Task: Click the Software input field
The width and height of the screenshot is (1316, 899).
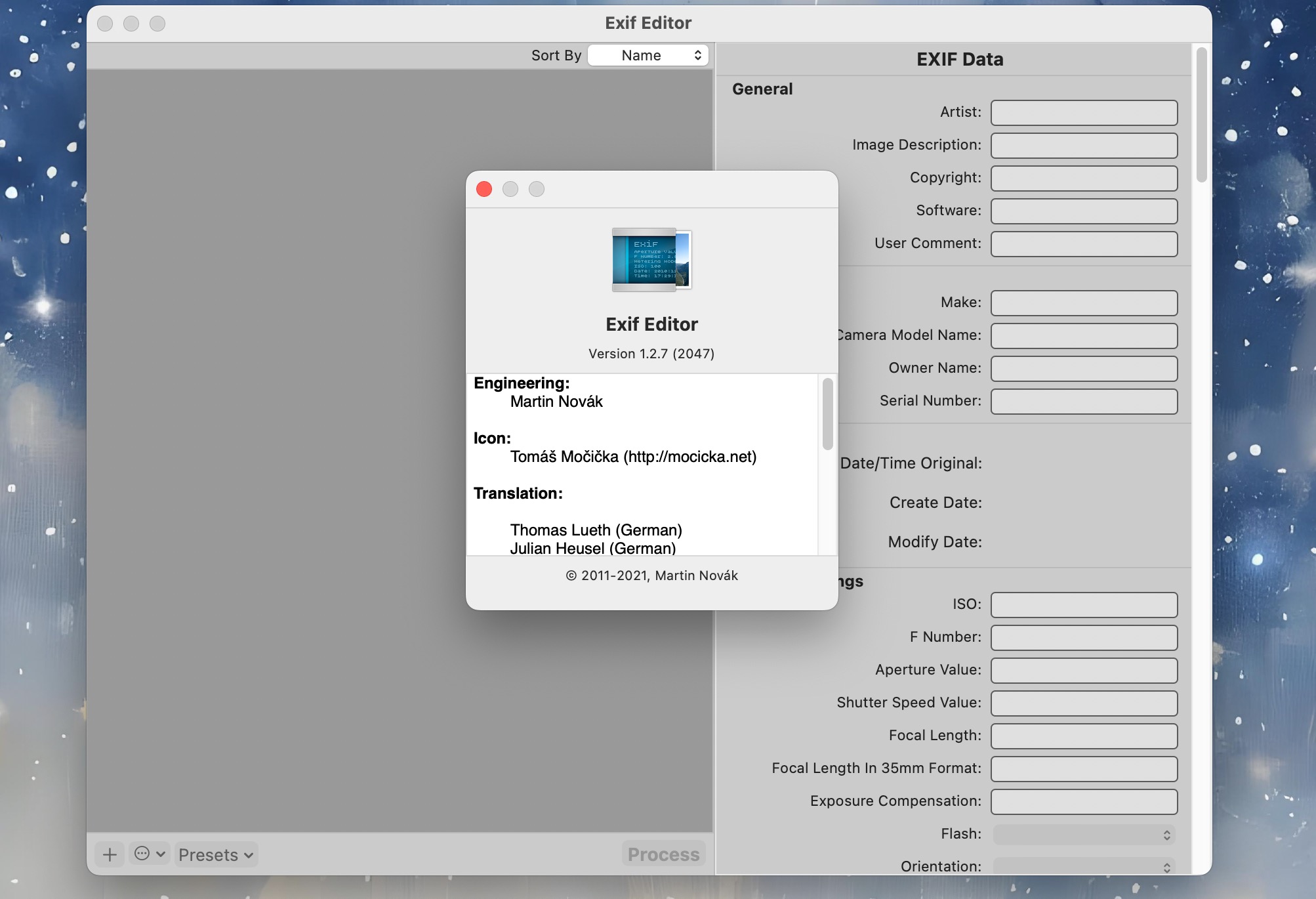Action: 1084,211
